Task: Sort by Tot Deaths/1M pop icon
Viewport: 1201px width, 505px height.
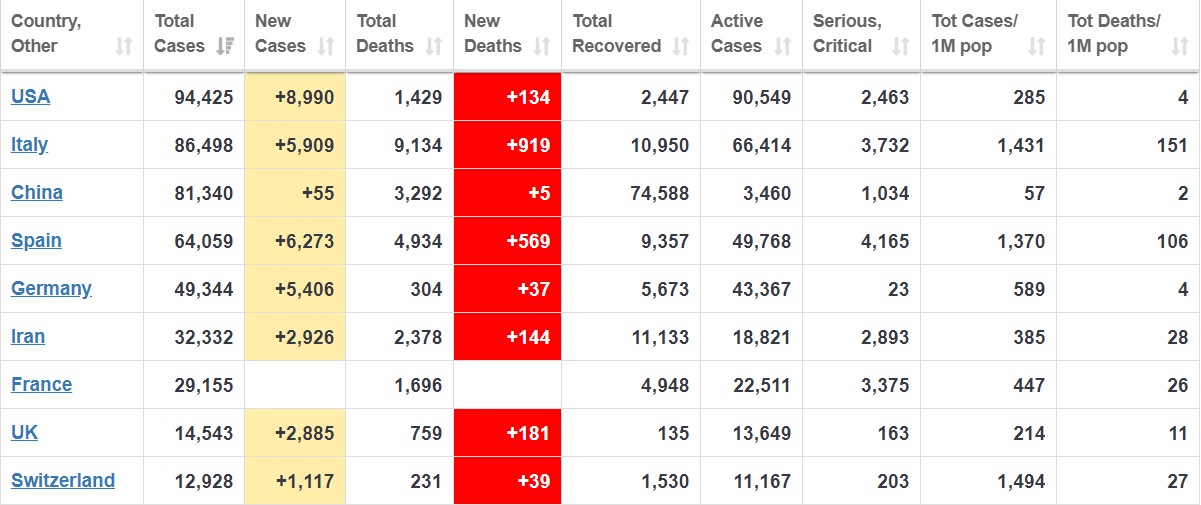Action: pos(1180,46)
